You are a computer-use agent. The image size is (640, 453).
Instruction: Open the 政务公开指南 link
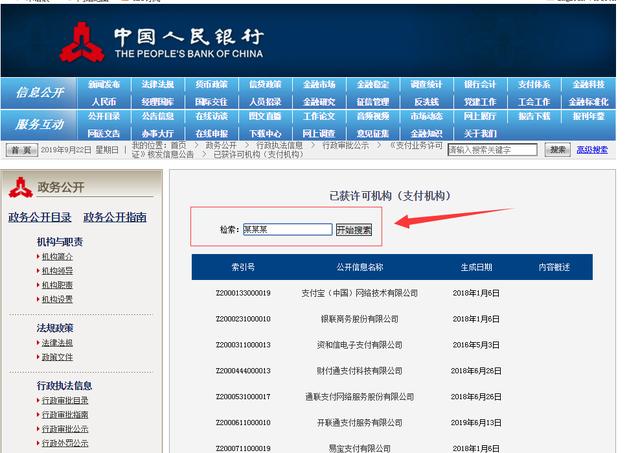[115, 217]
